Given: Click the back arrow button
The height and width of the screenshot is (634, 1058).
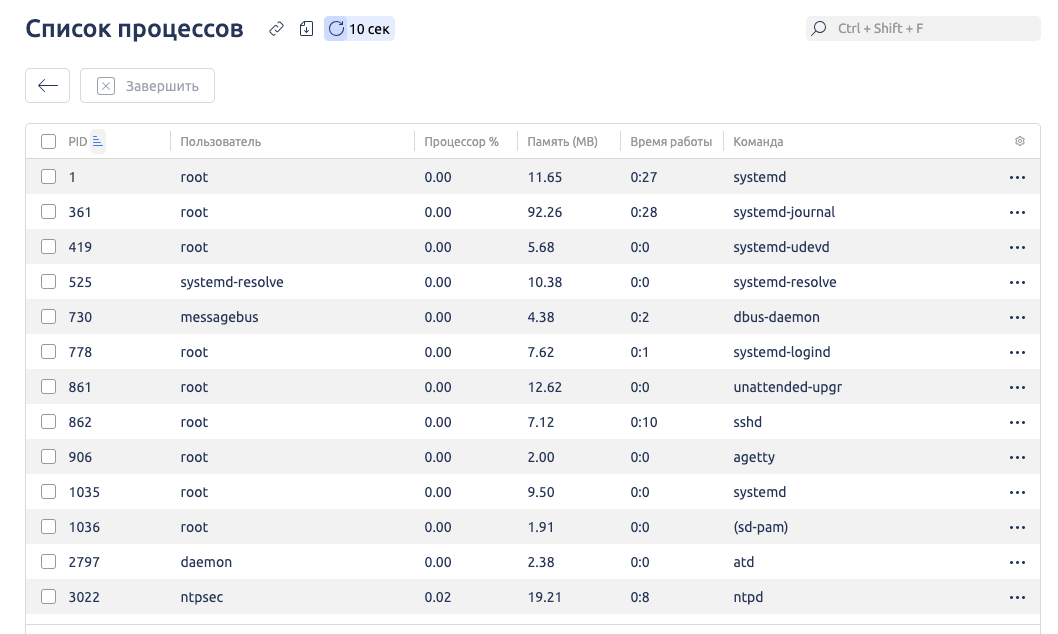Looking at the screenshot, I should [x=47, y=86].
